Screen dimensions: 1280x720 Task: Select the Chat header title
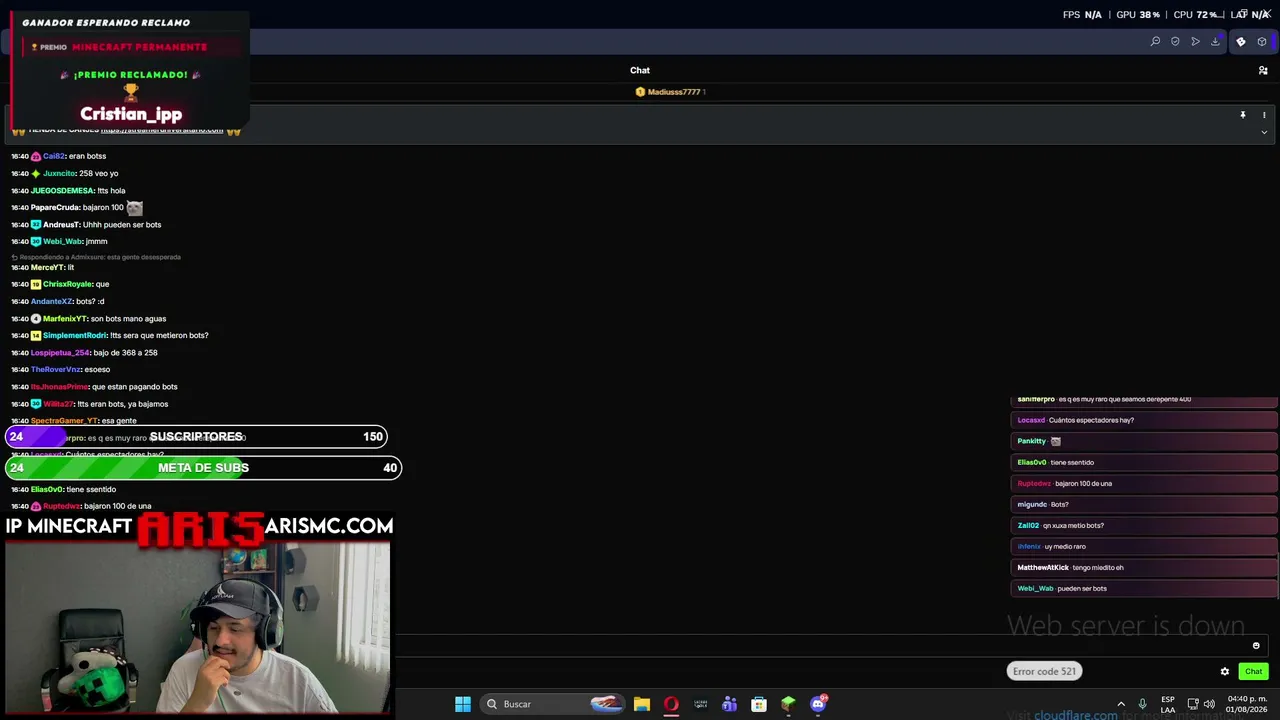pos(640,70)
